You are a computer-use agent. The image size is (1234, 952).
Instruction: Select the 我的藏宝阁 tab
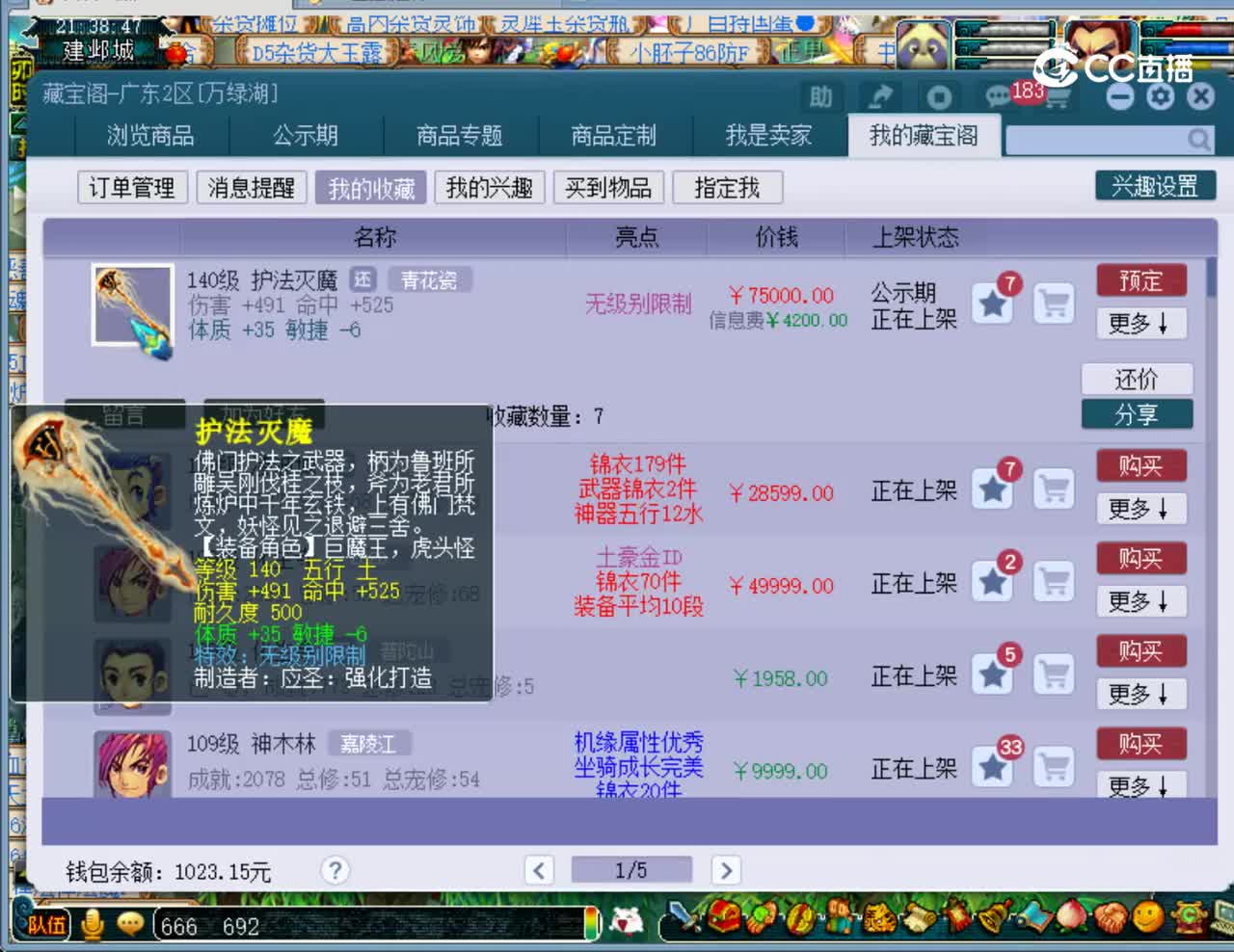[x=924, y=136]
